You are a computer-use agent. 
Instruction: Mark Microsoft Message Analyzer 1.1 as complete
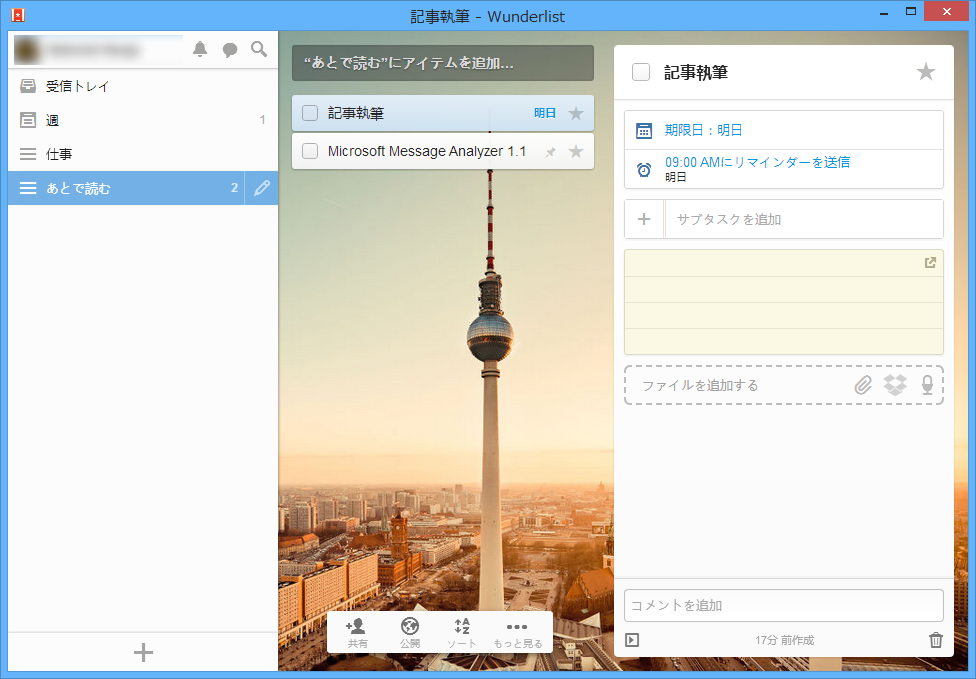click(x=309, y=151)
